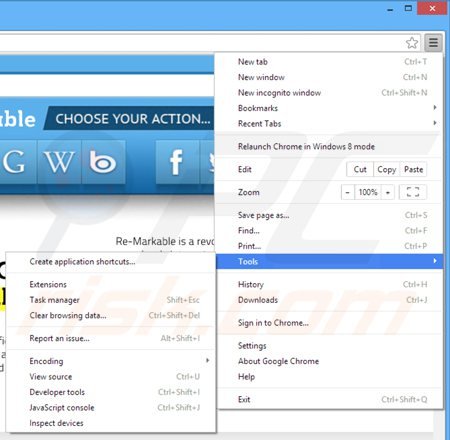Viewport: 450px width, 440px height.
Task: Maximize the Chrome window
Action: (x=408, y=8)
